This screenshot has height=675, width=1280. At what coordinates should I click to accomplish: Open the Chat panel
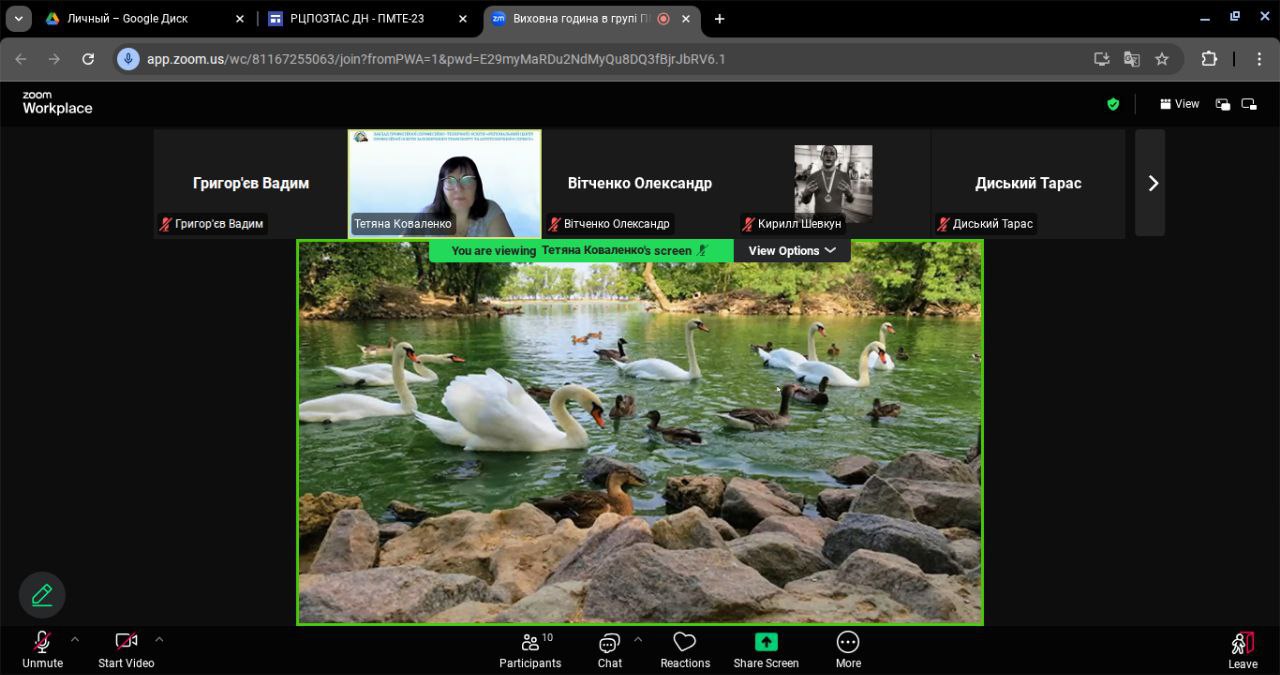click(x=609, y=650)
